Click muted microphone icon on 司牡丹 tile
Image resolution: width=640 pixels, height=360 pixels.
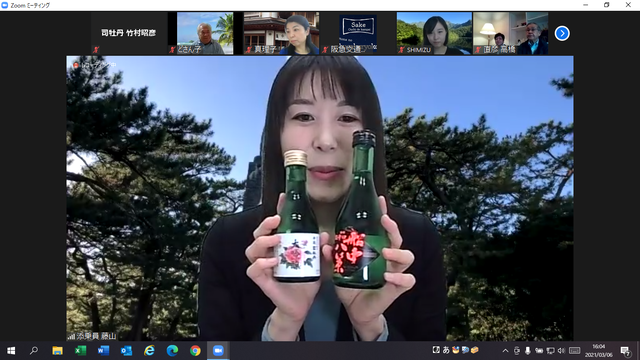pos(96,50)
